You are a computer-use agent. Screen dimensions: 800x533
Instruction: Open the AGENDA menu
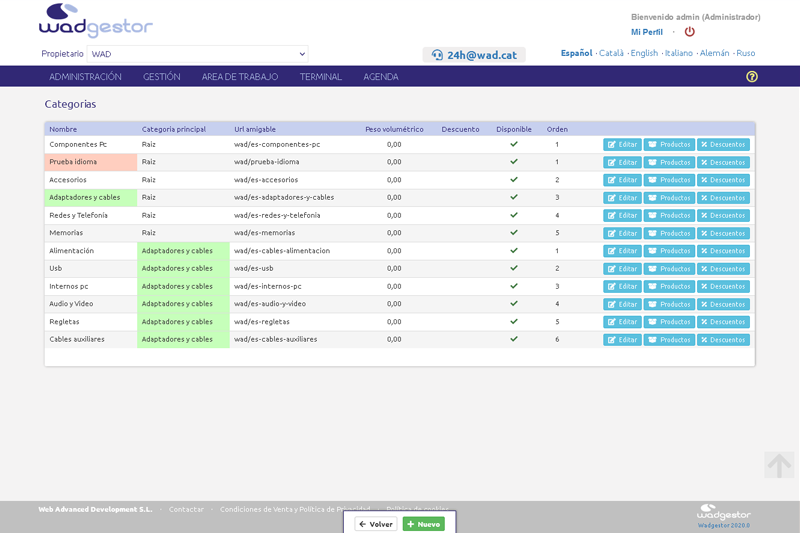381,77
